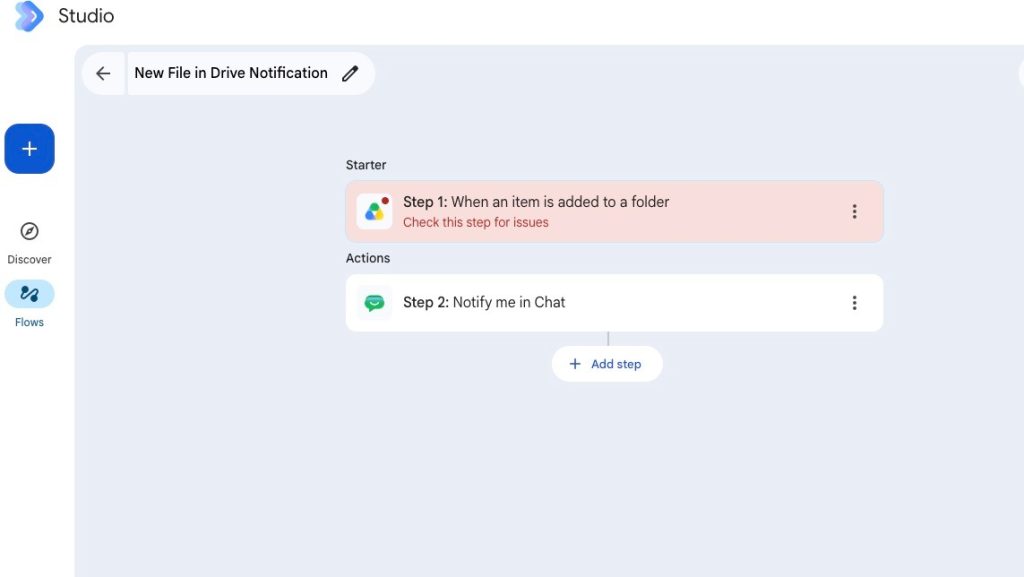Click the partially visible button at top right
Image resolution: width=1024 pixels, height=577 pixels.
pyautogui.click(x=1021, y=73)
